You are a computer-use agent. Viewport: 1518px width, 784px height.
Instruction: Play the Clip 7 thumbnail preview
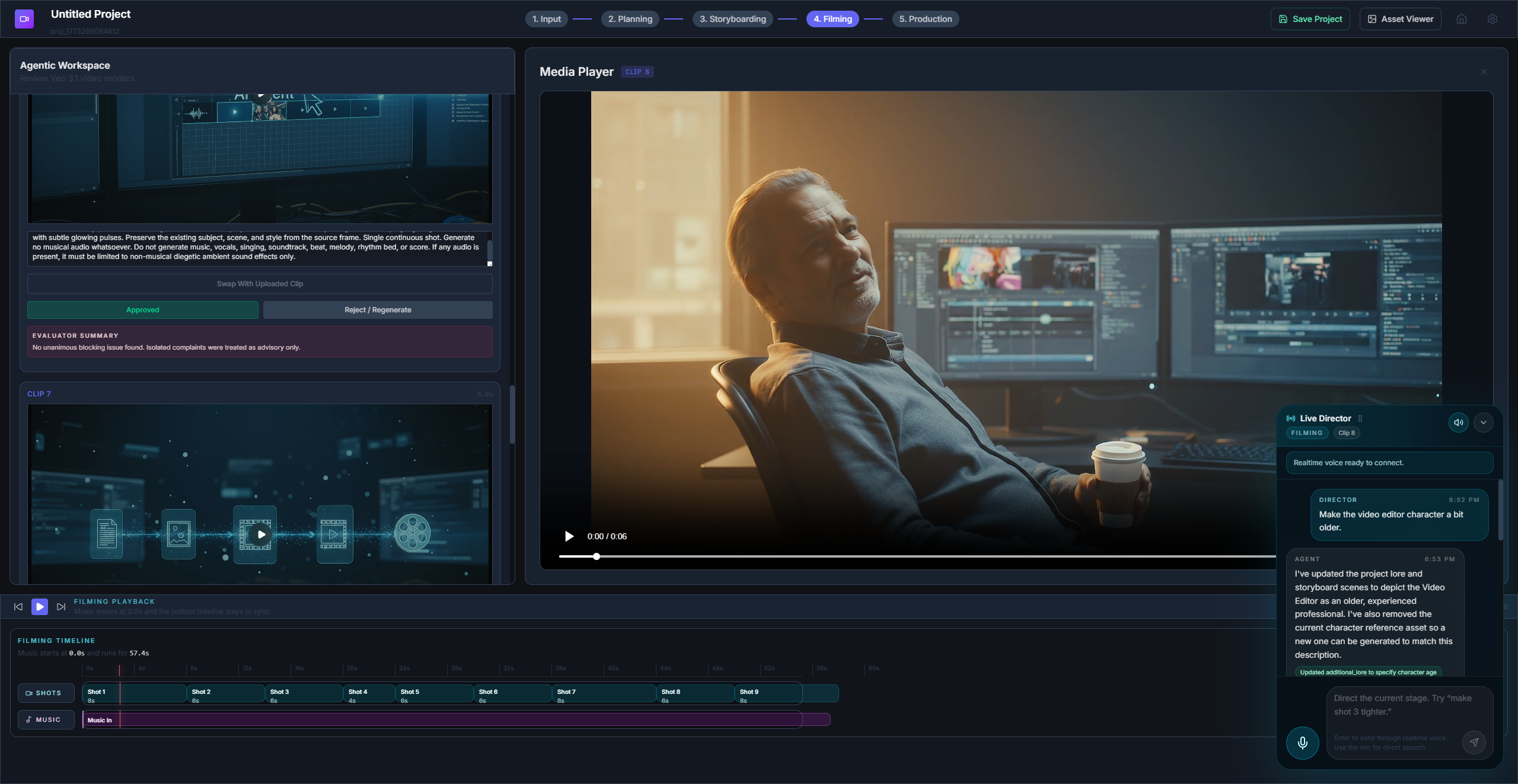[x=261, y=534]
